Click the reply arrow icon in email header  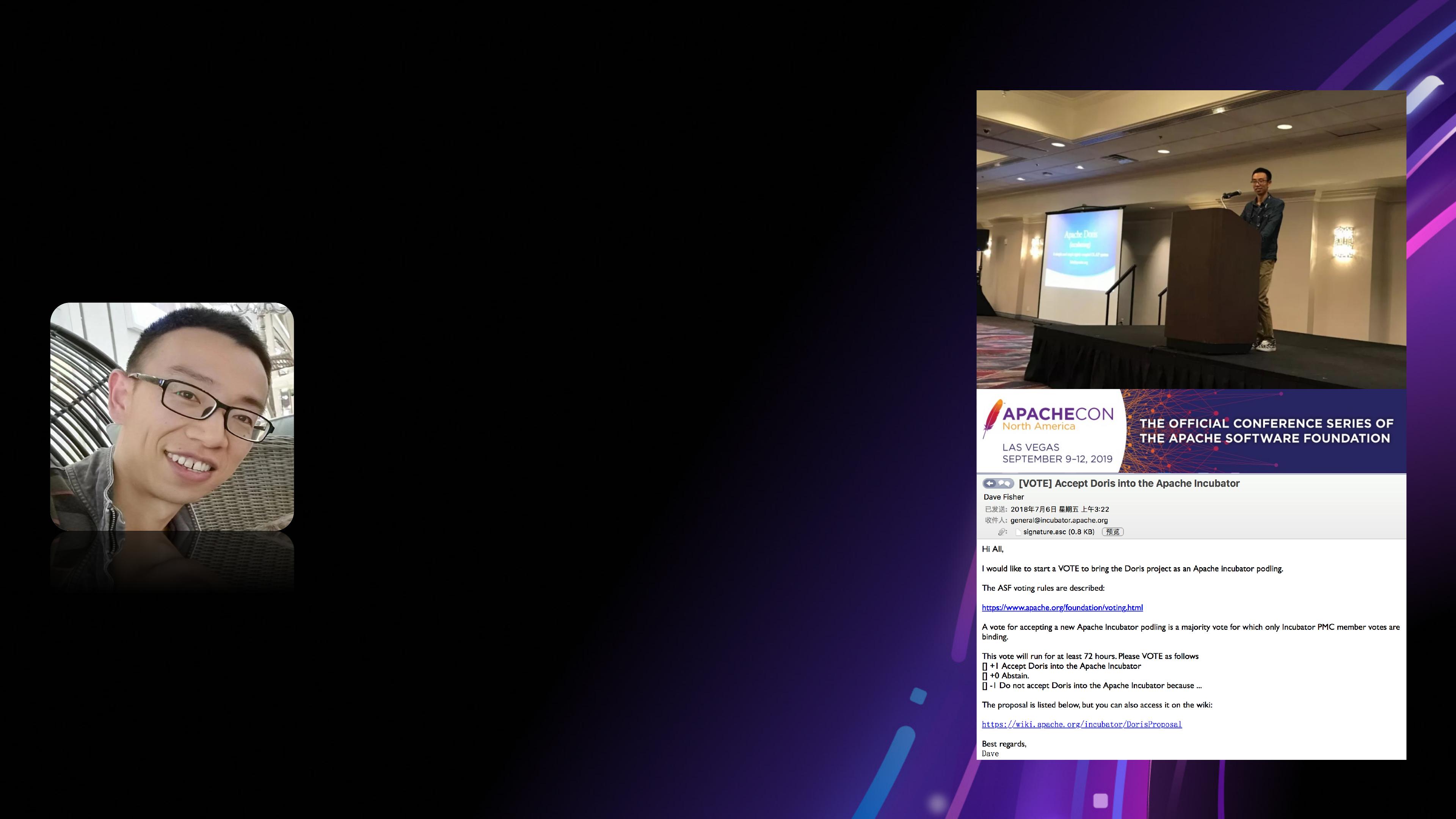pyautogui.click(x=990, y=483)
